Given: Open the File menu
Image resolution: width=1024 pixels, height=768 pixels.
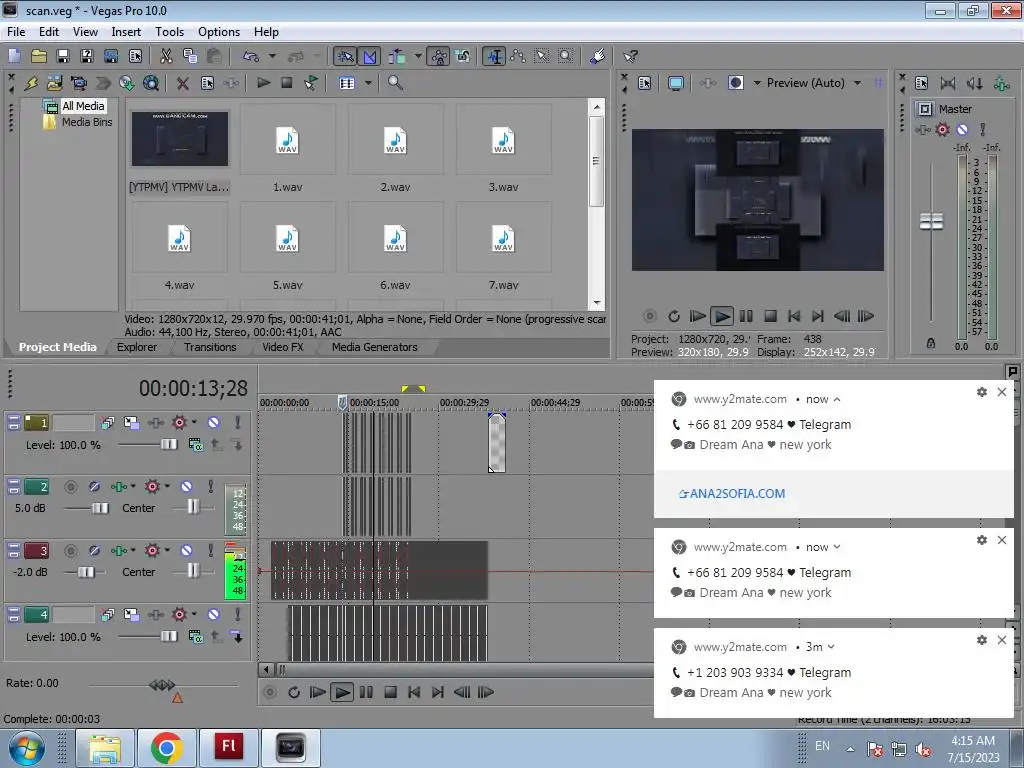Looking at the screenshot, I should pos(16,32).
